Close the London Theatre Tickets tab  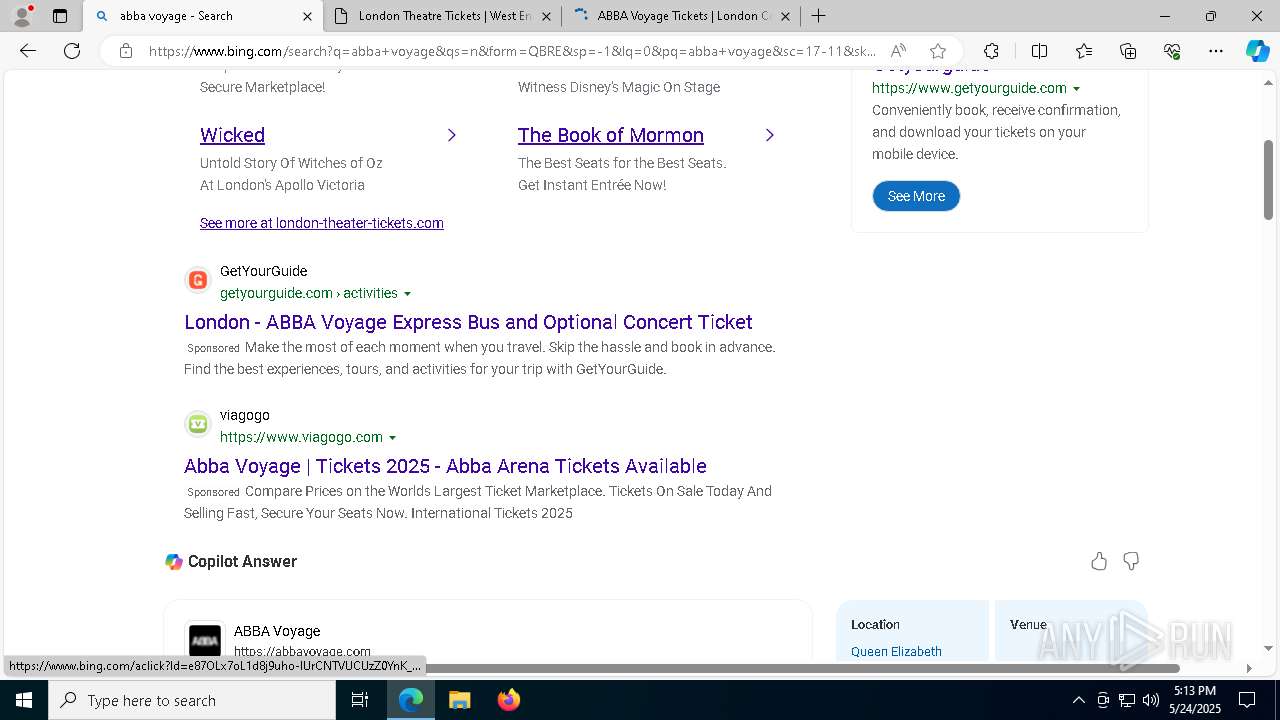(546, 16)
